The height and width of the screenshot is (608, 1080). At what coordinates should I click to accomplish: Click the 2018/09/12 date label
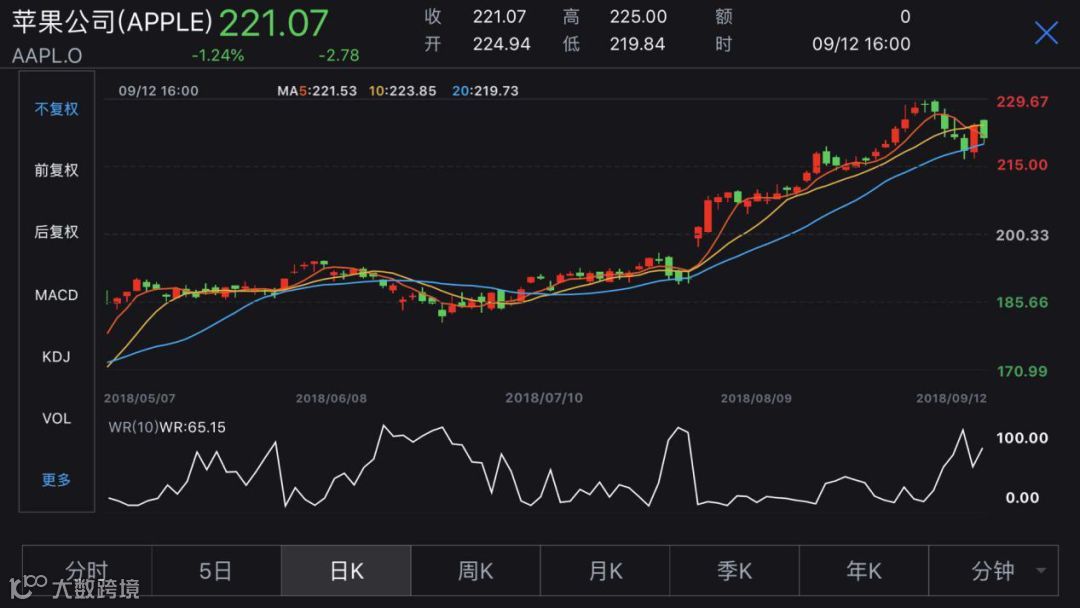pyautogui.click(x=951, y=398)
